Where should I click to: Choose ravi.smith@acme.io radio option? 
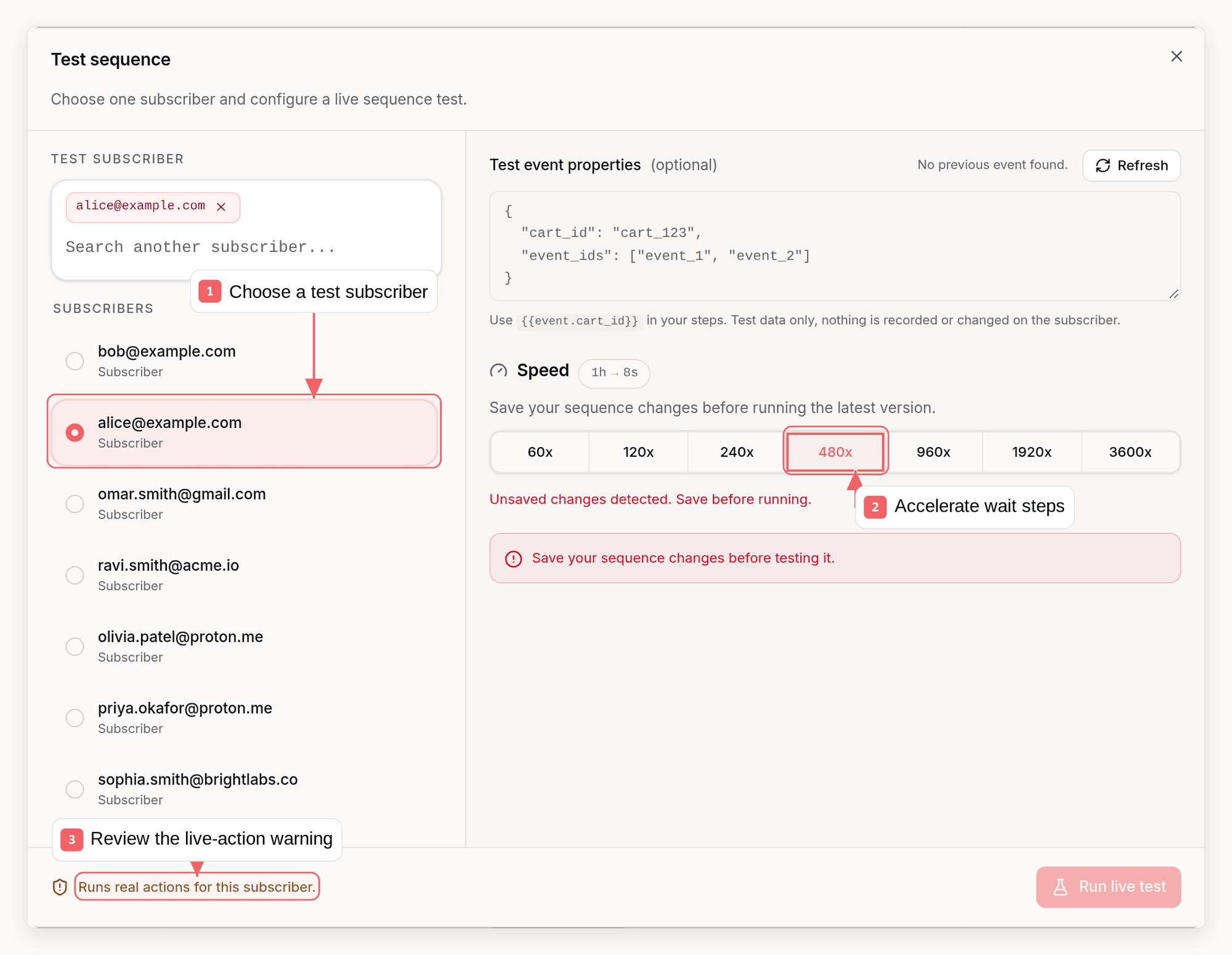tap(75, 575)
